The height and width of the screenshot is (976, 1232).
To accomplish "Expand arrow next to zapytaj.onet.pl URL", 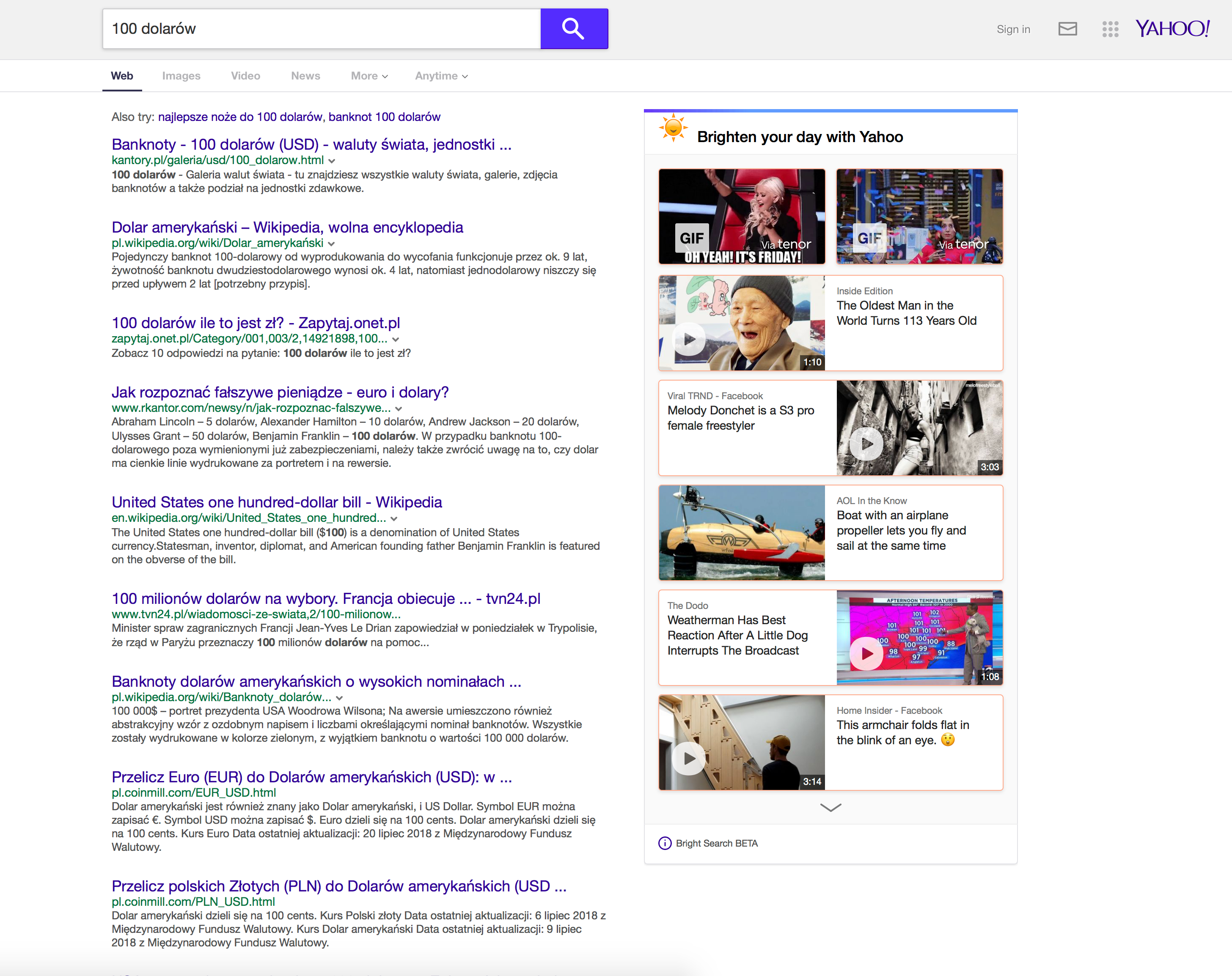I will 396,339.
